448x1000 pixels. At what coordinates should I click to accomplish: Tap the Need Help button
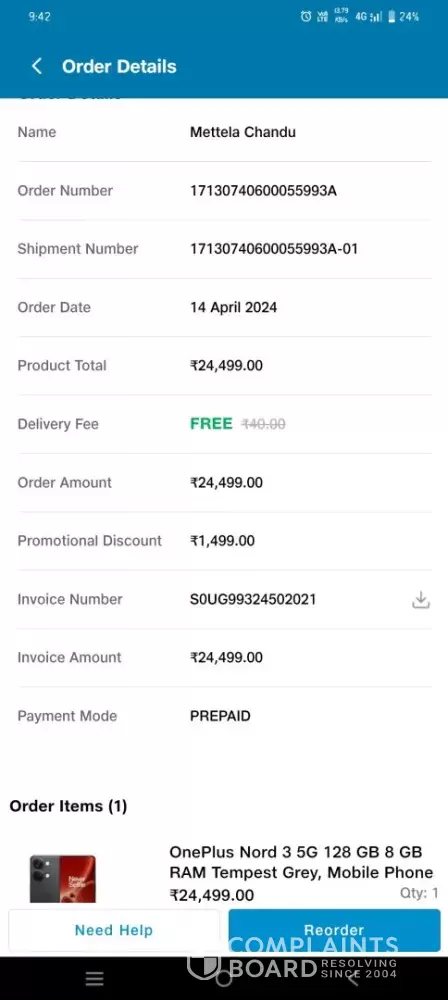pos(114,930)
